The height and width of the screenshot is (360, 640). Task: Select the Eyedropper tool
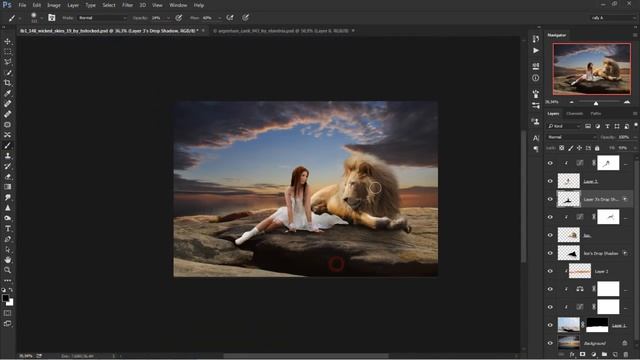pyautogui.click(x=7, y=93)
